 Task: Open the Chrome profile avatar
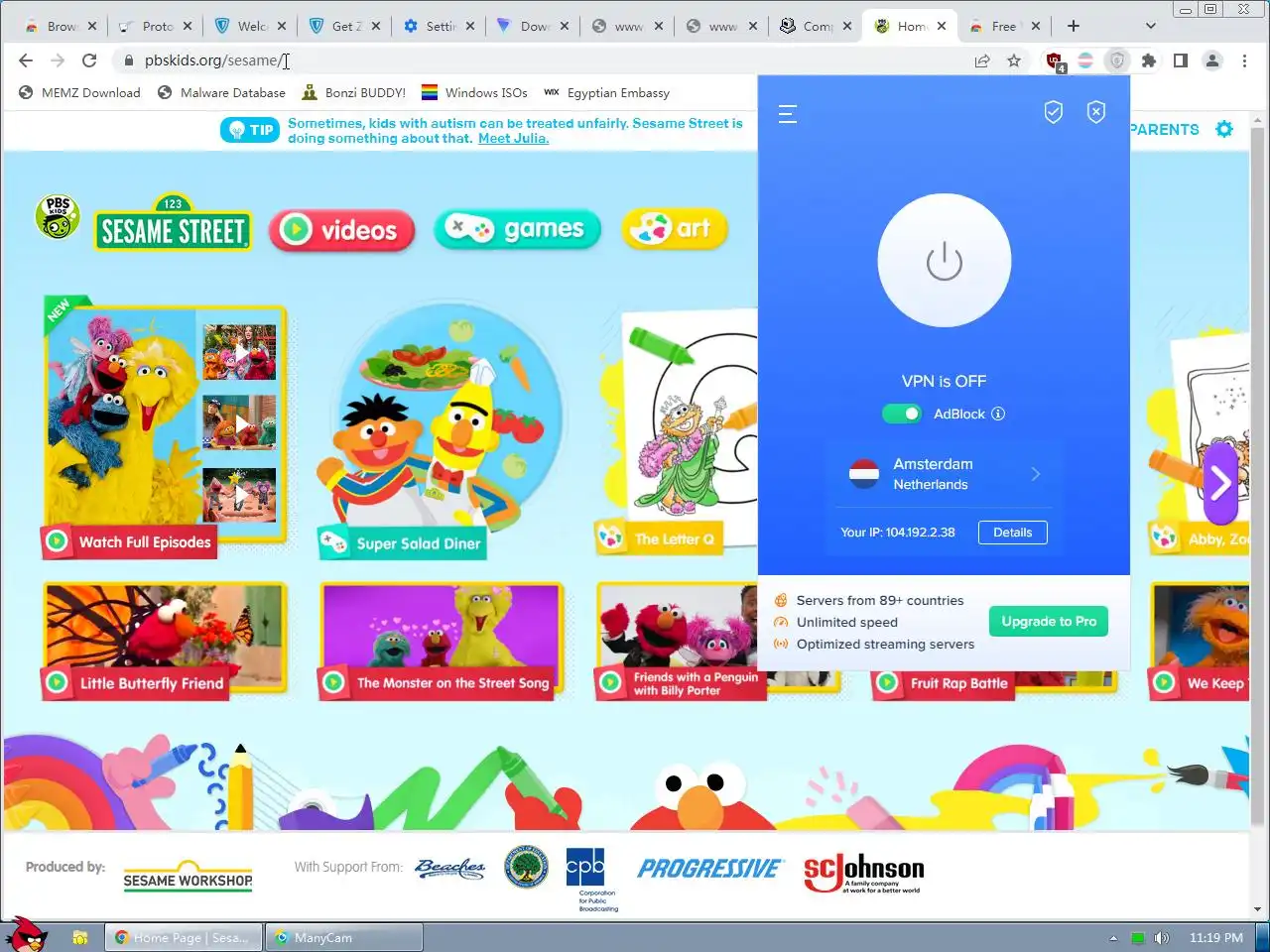pos(1212,60)
